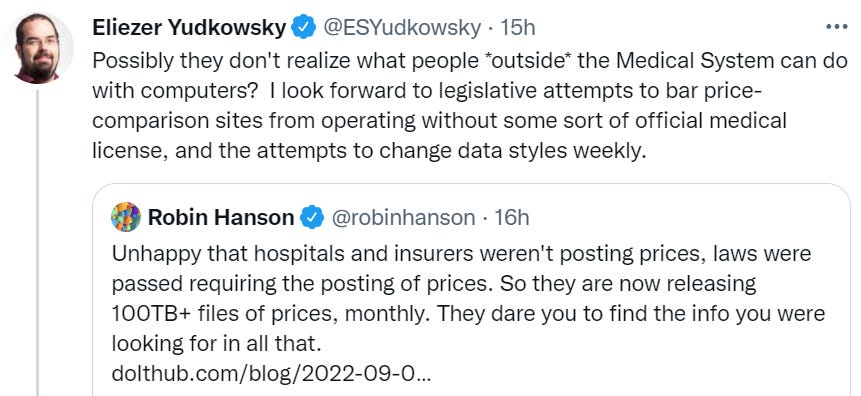Open the dolthub.com blog link
This screenshot has width=861, height=396.
(x=271, y=374)
